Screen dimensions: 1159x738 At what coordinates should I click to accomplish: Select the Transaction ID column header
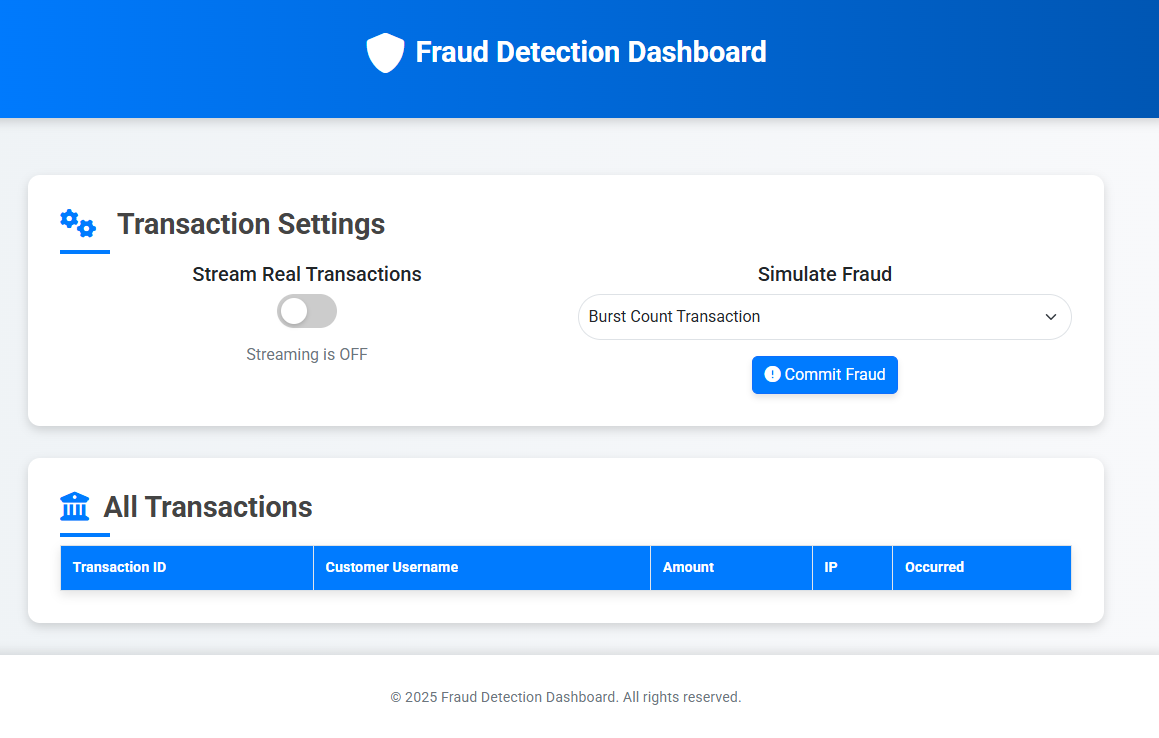pyautogui.click(x=119, y=567)
